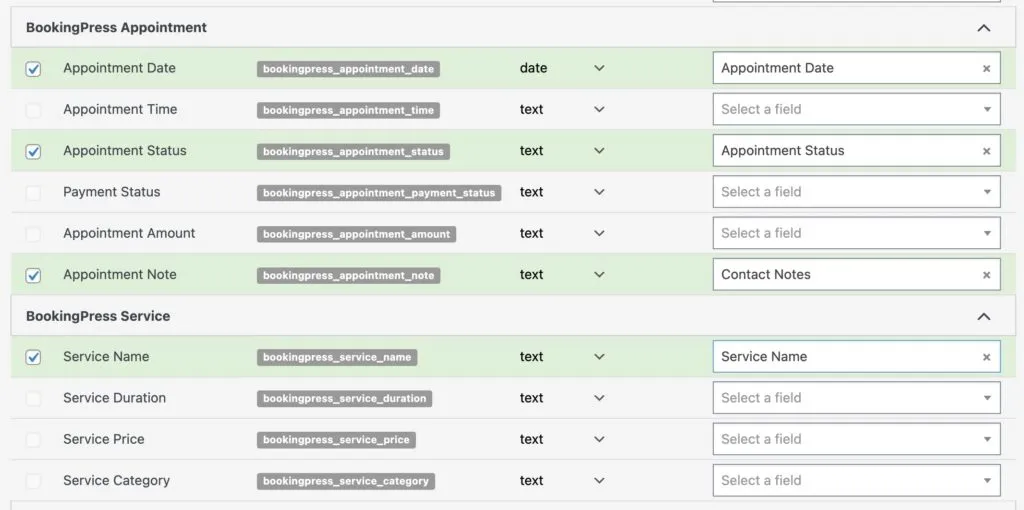Open Appointment Time 'Select a field' dropdown

point(856,110)
